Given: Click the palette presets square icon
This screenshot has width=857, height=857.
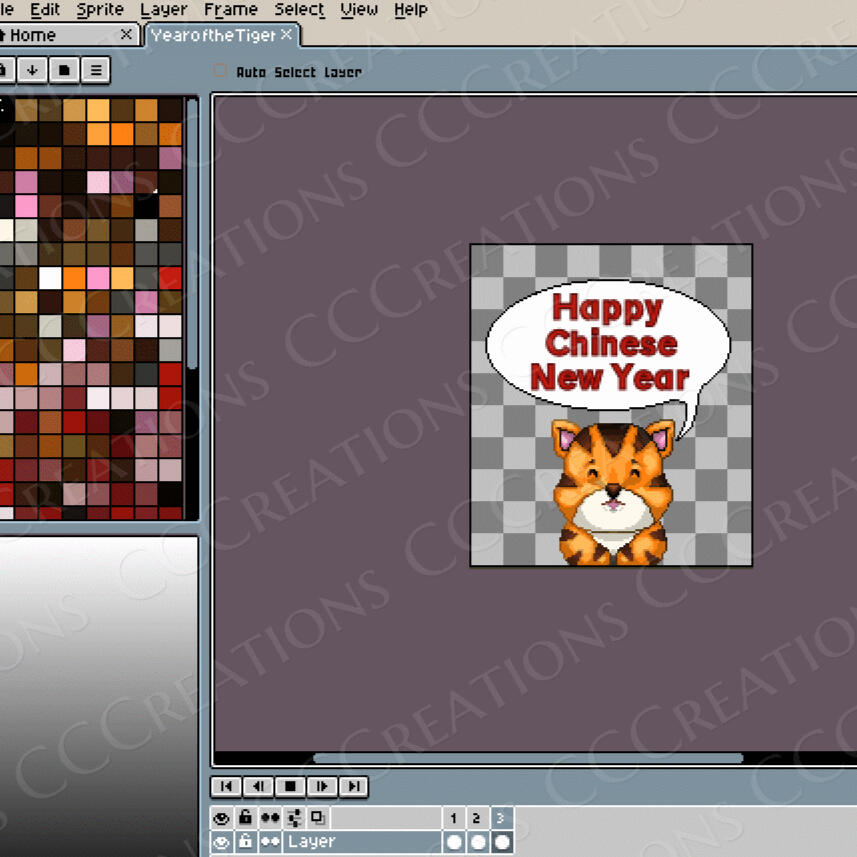Looking at the screenshot, I should coord(64,69).
